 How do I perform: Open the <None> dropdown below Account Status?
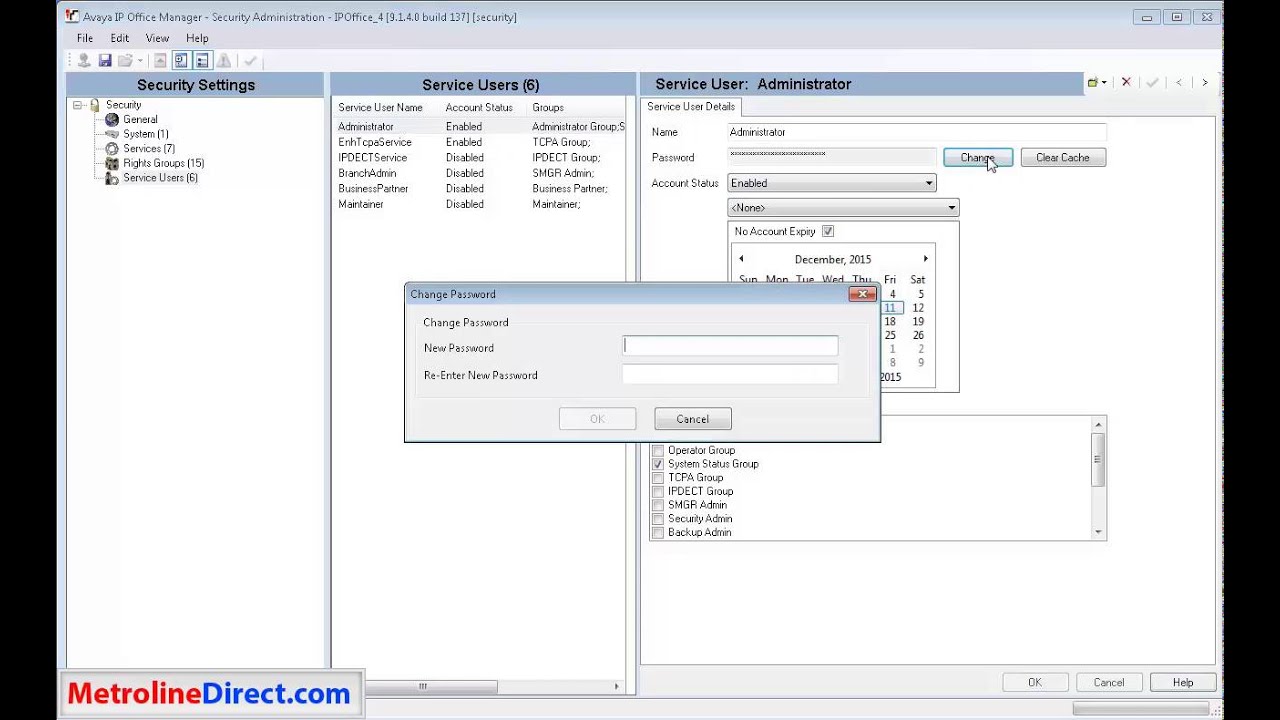click(x=843, y=207)
